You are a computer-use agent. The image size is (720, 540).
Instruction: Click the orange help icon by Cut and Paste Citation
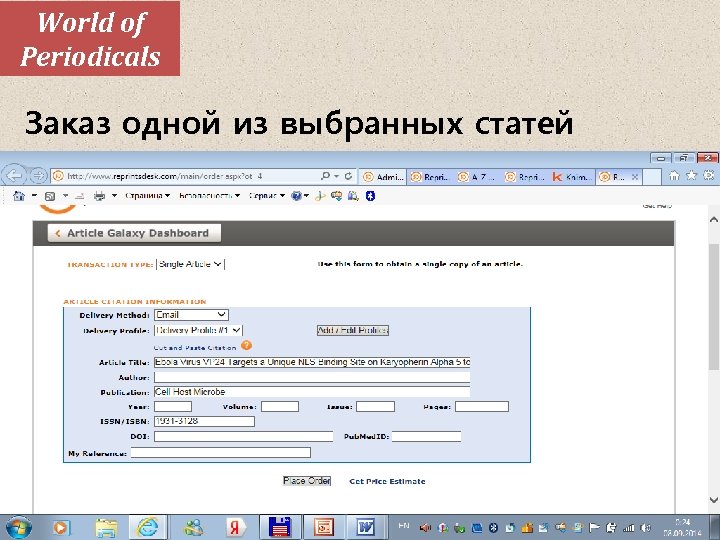click(x=247, y=345)
